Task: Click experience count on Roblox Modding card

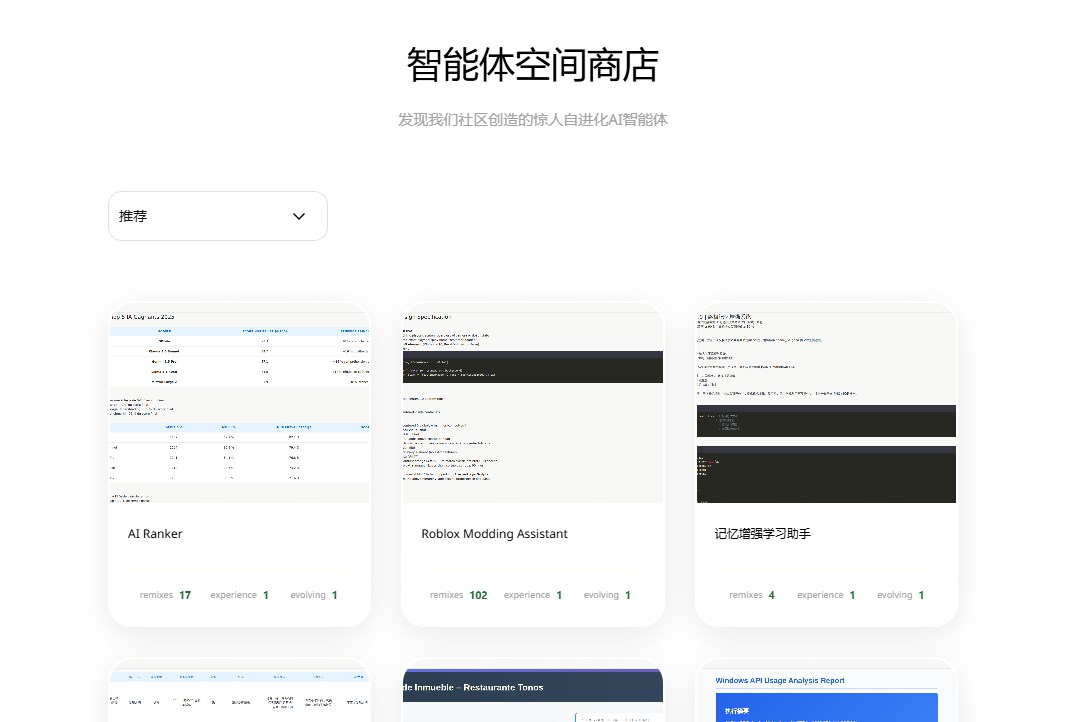Action: (533, 595)
